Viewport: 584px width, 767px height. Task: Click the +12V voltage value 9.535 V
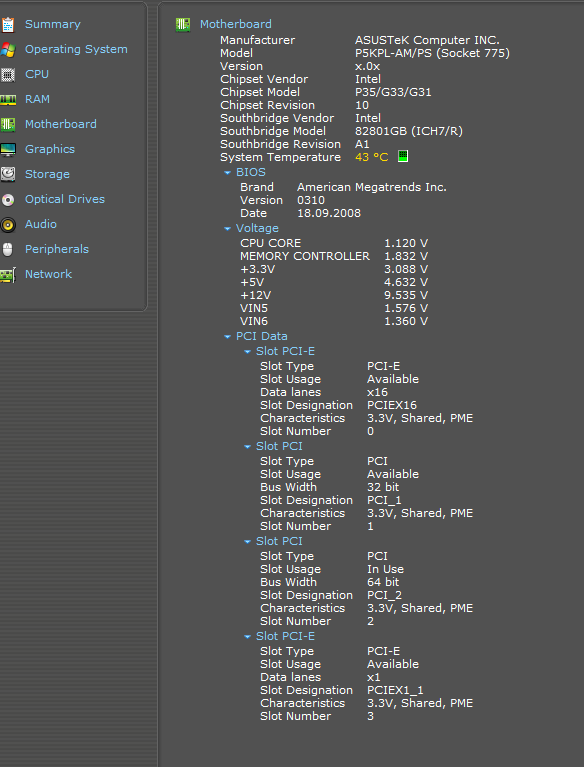point(406,295)
